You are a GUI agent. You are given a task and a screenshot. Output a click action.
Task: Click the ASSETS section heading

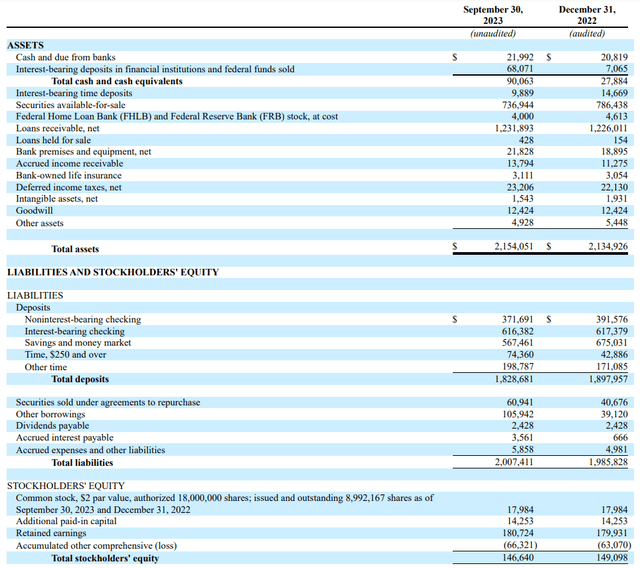coord(25,45)
